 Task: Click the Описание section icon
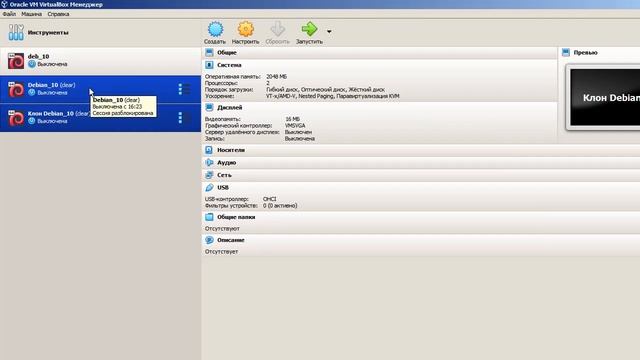[x=209, y=240]
